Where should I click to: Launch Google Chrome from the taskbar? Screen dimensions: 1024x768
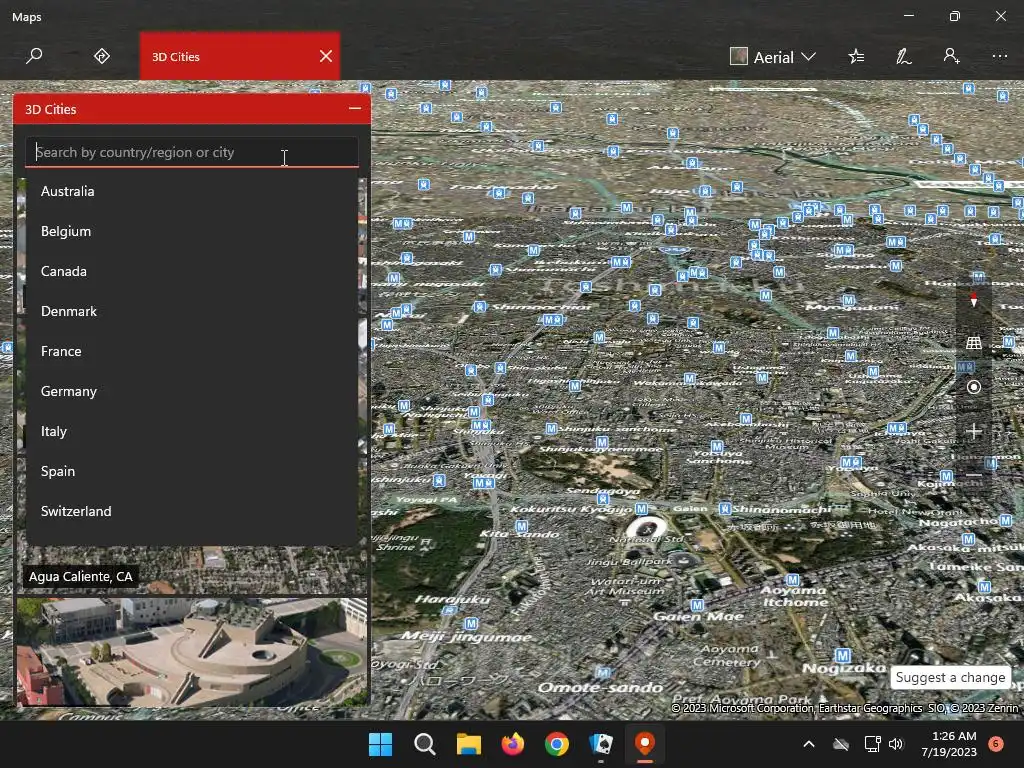[556, 744]
